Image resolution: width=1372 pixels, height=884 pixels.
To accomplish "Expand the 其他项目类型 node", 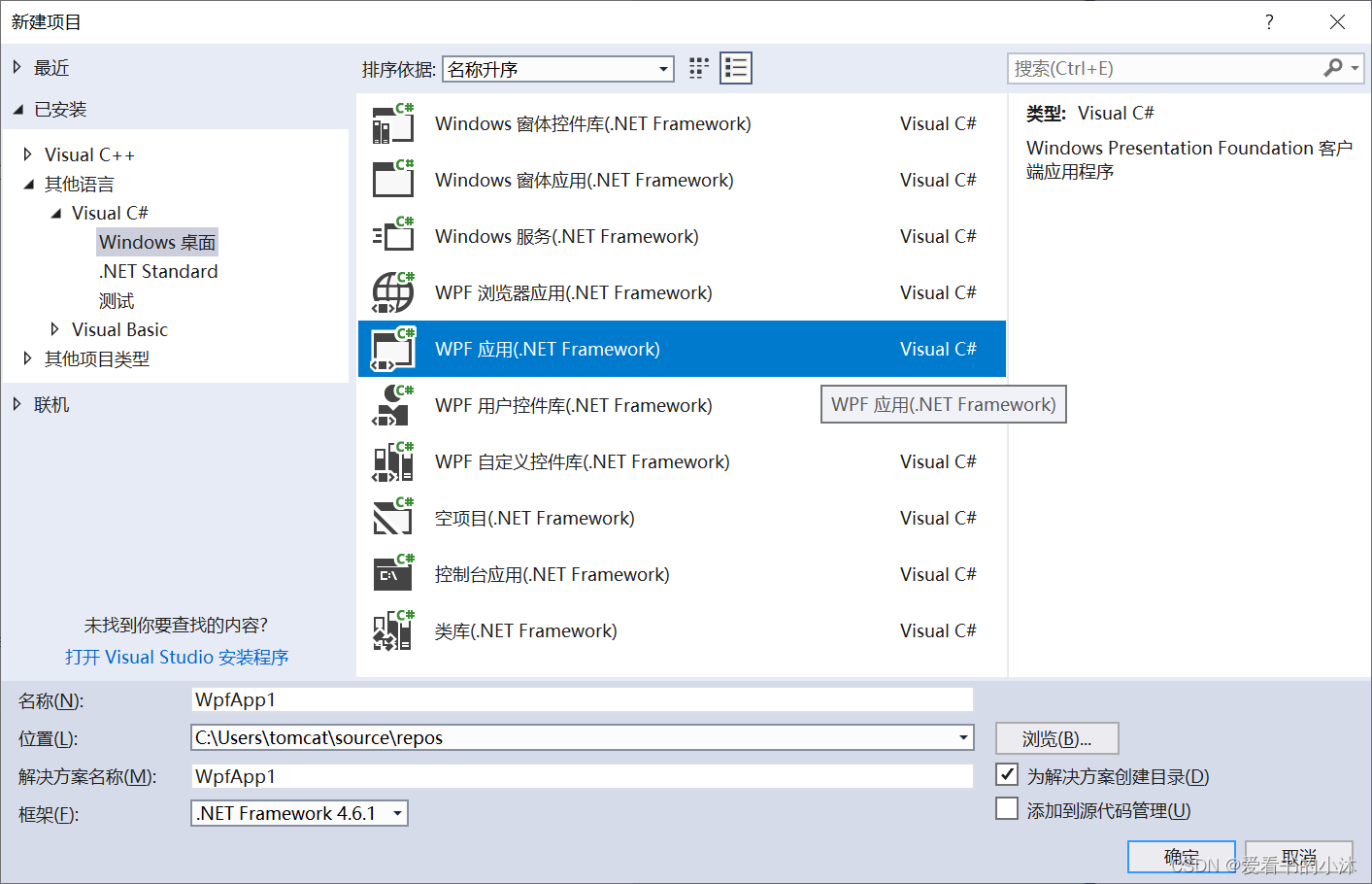I will pyautogui.click(x=27, y=358).
